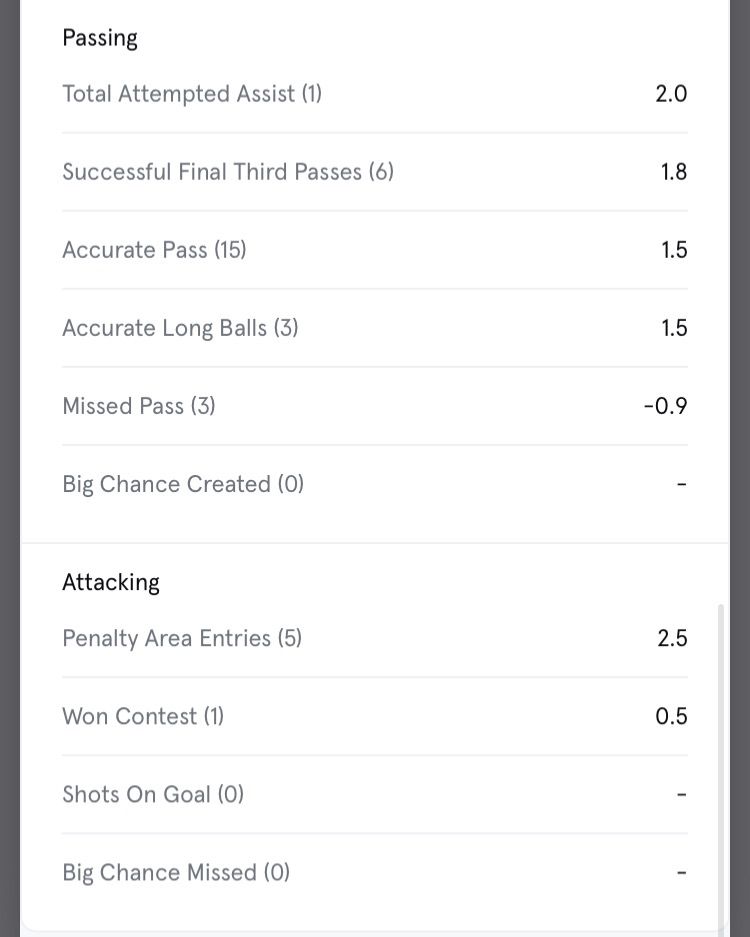The width and height of the screenshot is (750, 937).
Task: Select Successful Final Third Passes label
Action: point(228,172)
